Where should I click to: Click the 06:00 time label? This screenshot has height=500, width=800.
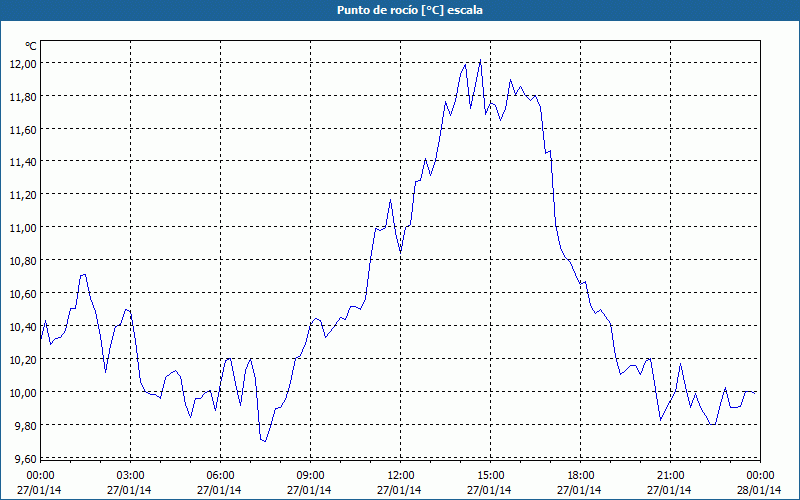coord(220,476)
